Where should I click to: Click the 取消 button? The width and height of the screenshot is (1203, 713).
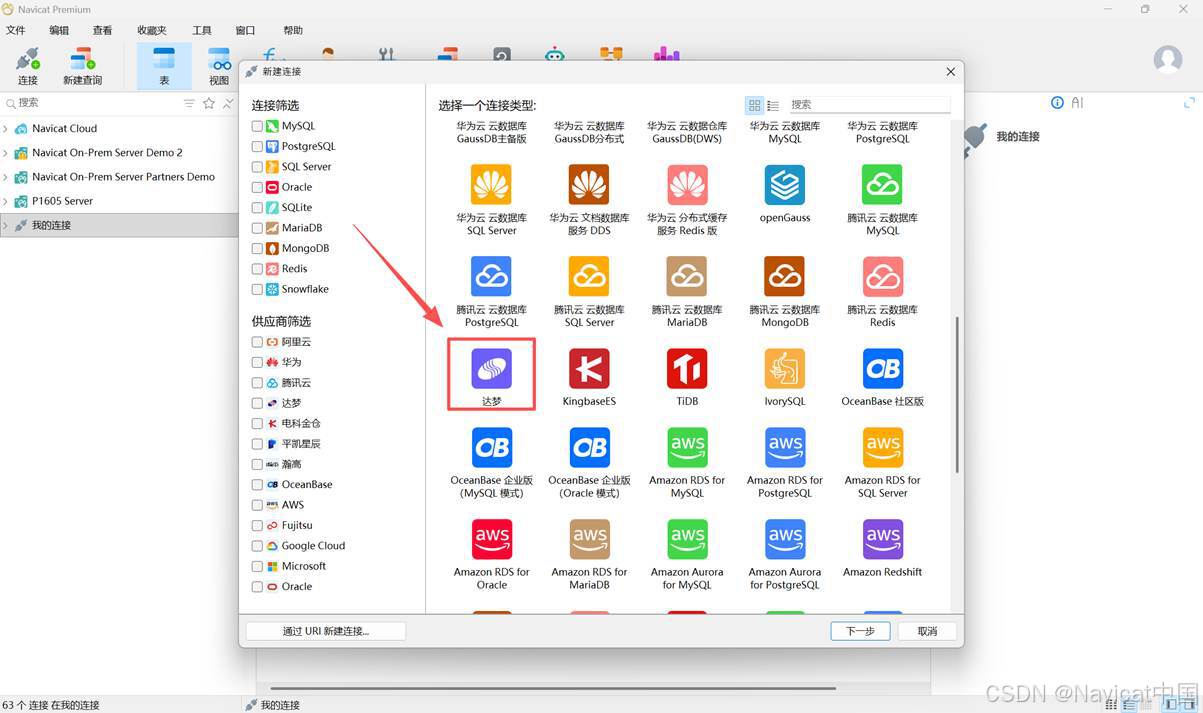tap(927, 631)
